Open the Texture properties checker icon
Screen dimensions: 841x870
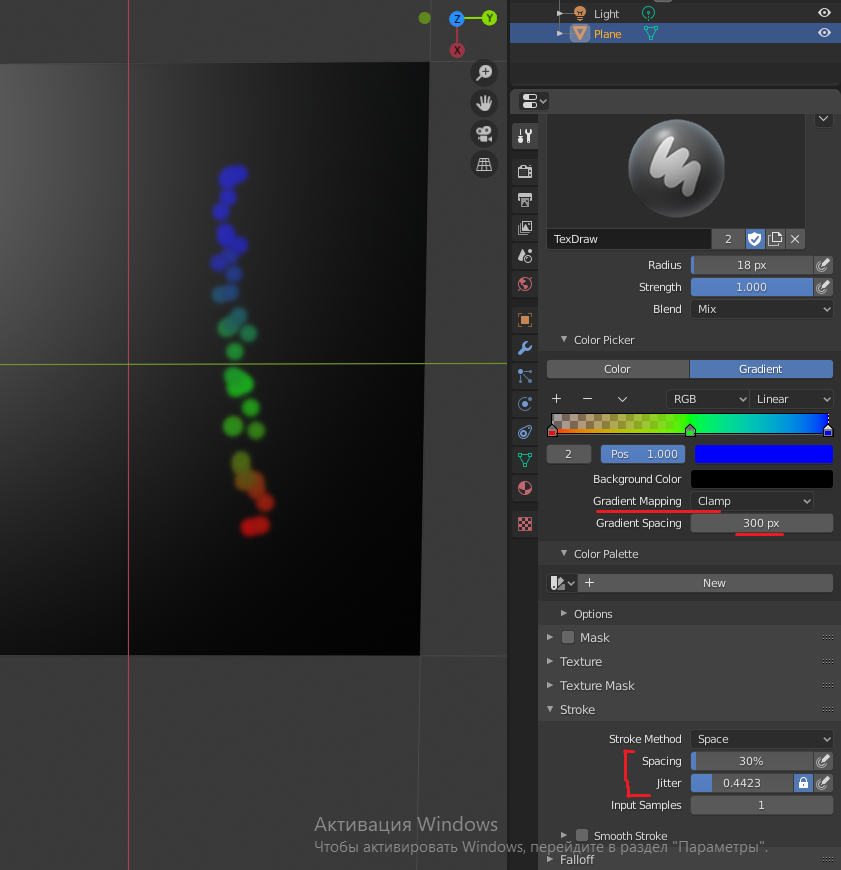pyautogui.click(x=525, y=524)
